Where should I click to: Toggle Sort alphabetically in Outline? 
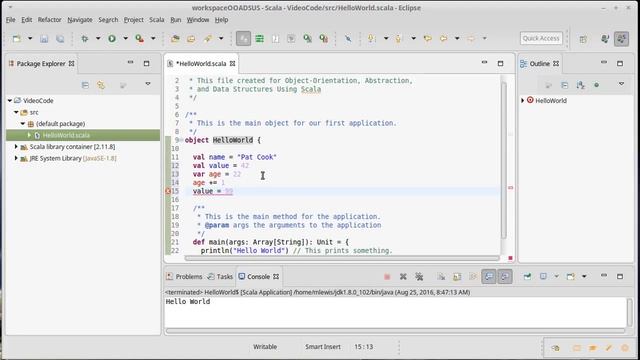click(x=580, y=85)
